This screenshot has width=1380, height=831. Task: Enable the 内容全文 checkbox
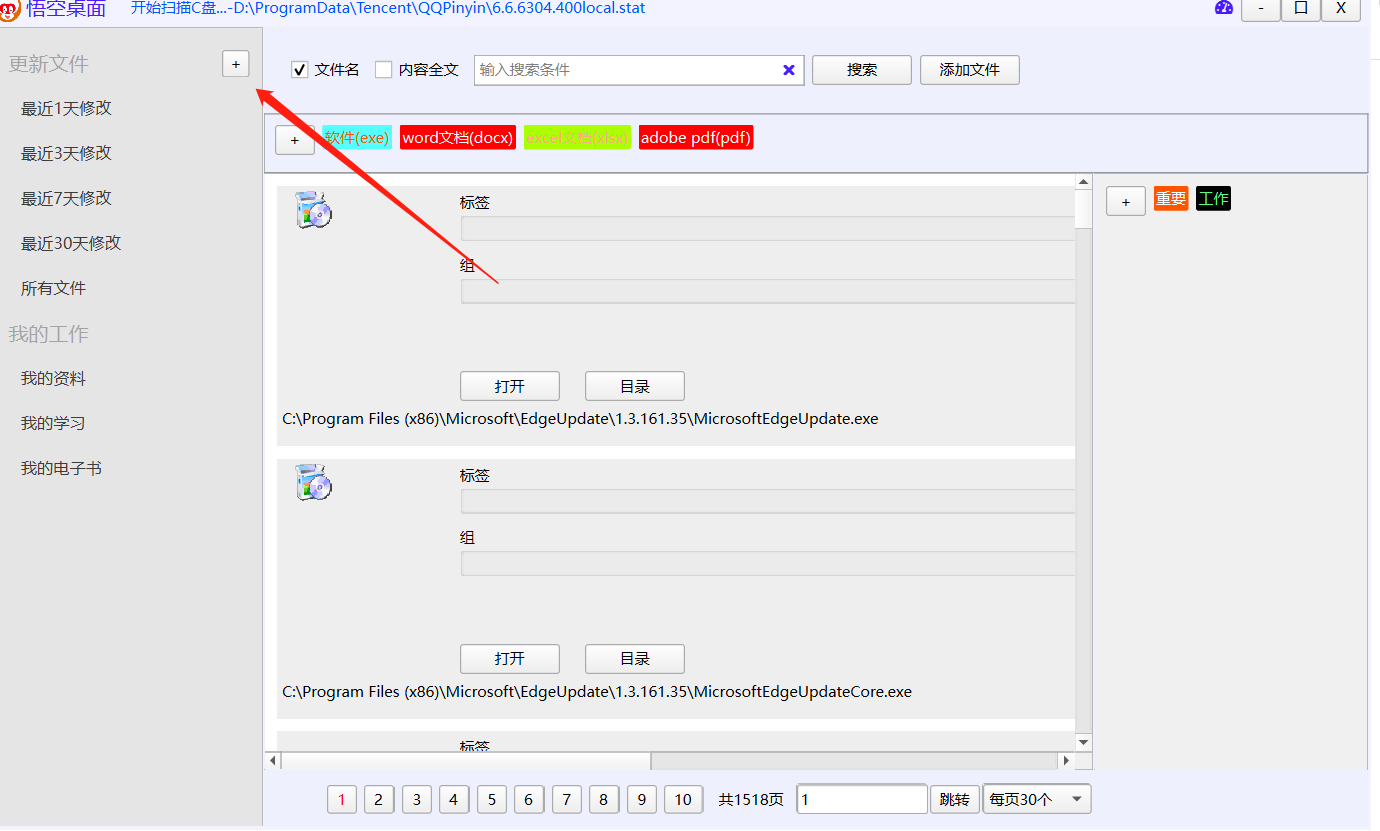[x=383, y=70]
